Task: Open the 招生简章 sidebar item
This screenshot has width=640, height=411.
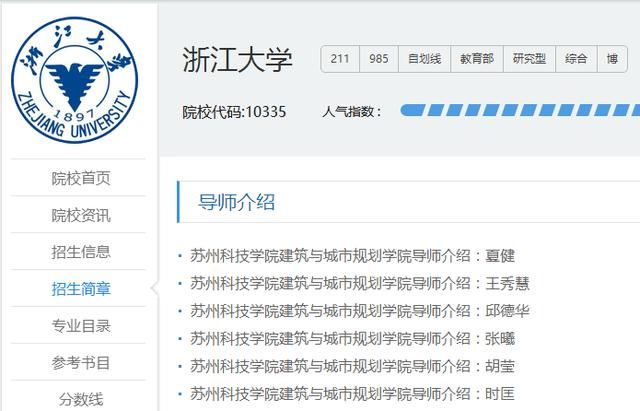Action: coord(81,289)
